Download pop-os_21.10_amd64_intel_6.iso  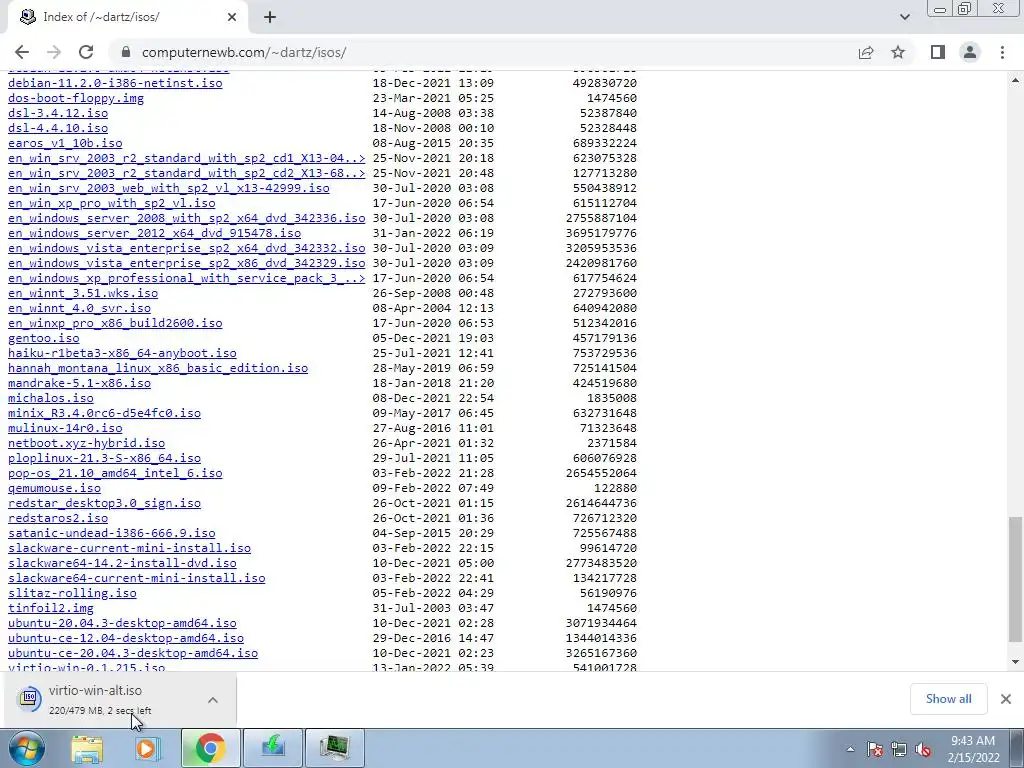[115, 473]
